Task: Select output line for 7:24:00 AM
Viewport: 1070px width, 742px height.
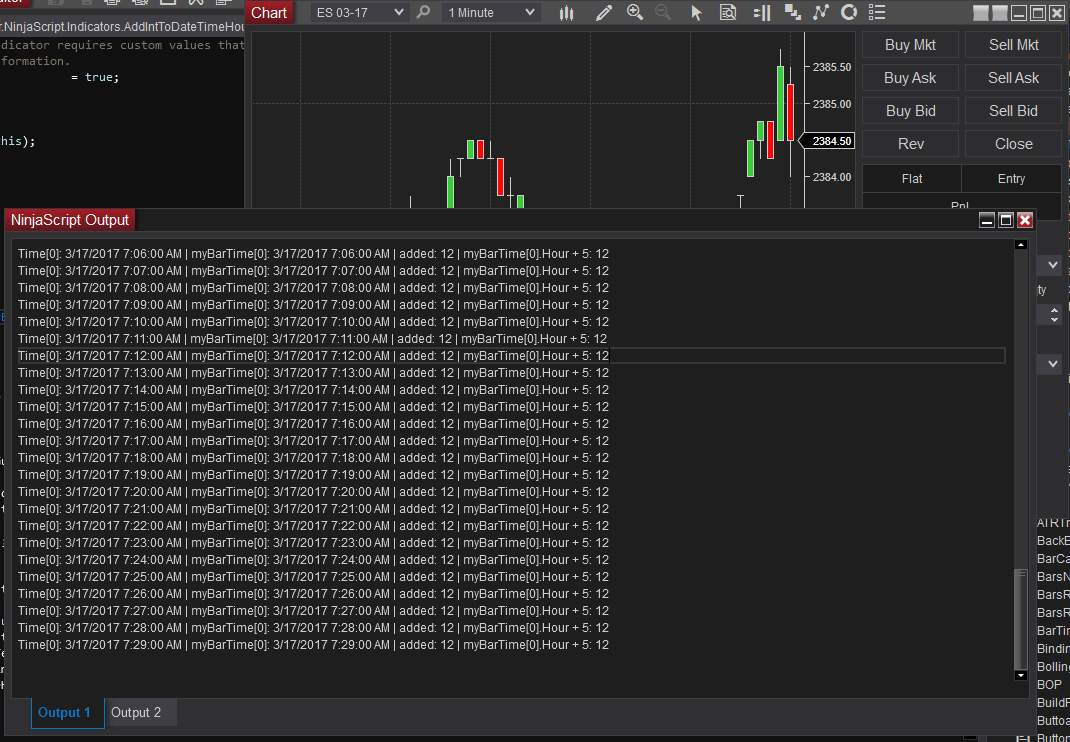Action: coord(313,560)
